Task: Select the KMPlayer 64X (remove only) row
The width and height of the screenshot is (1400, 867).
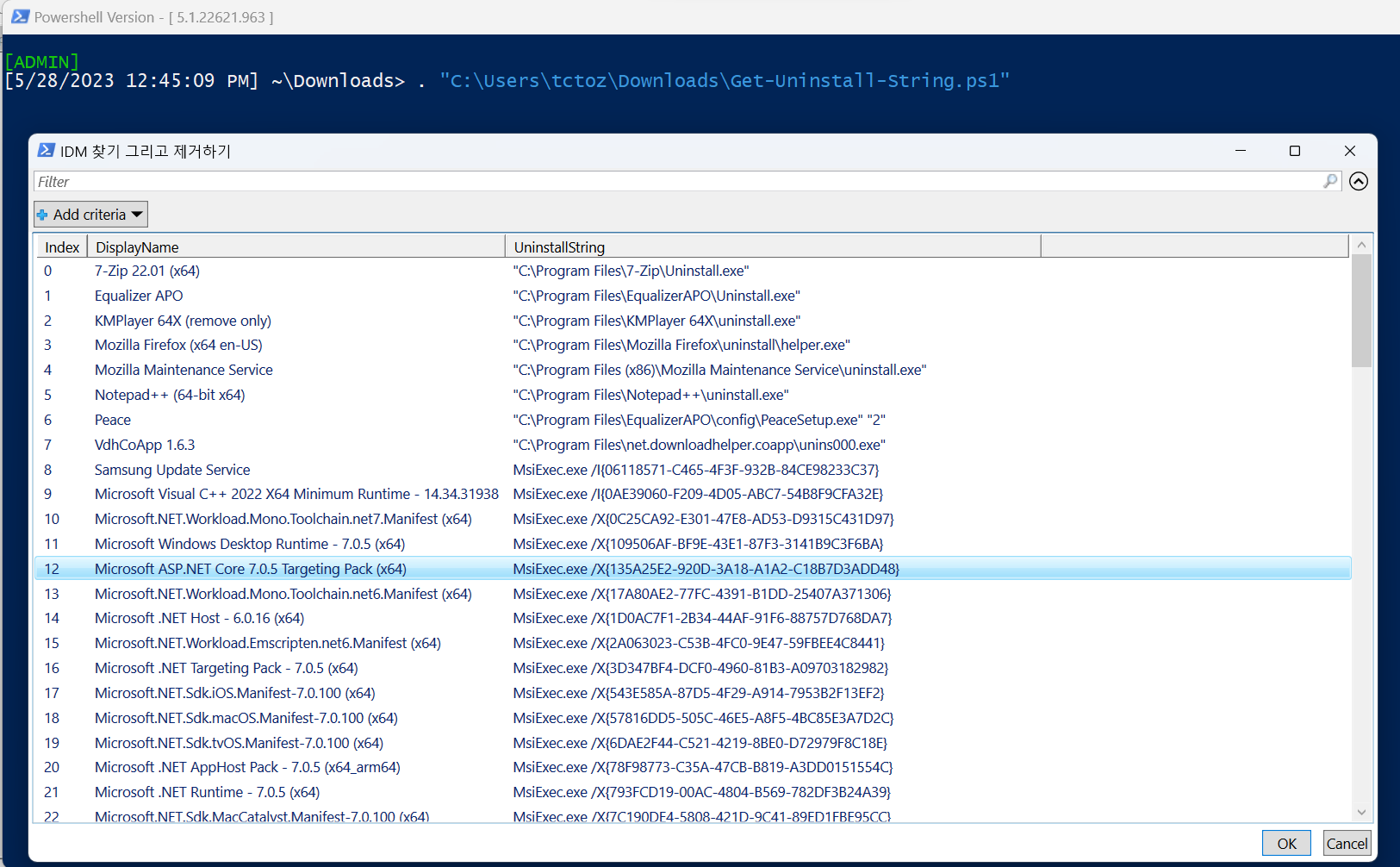Action: 693,321
